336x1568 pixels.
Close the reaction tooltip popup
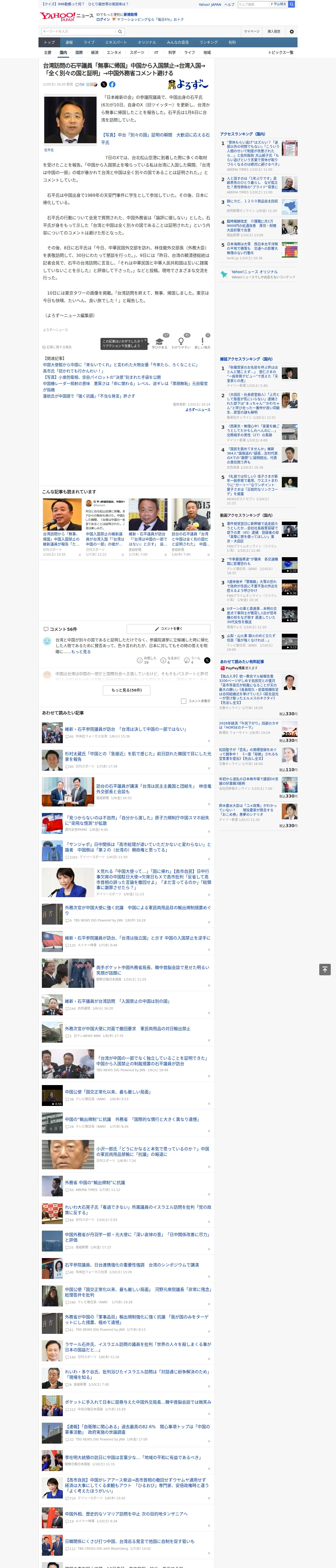pyautogui.click(x=145, y=341)
